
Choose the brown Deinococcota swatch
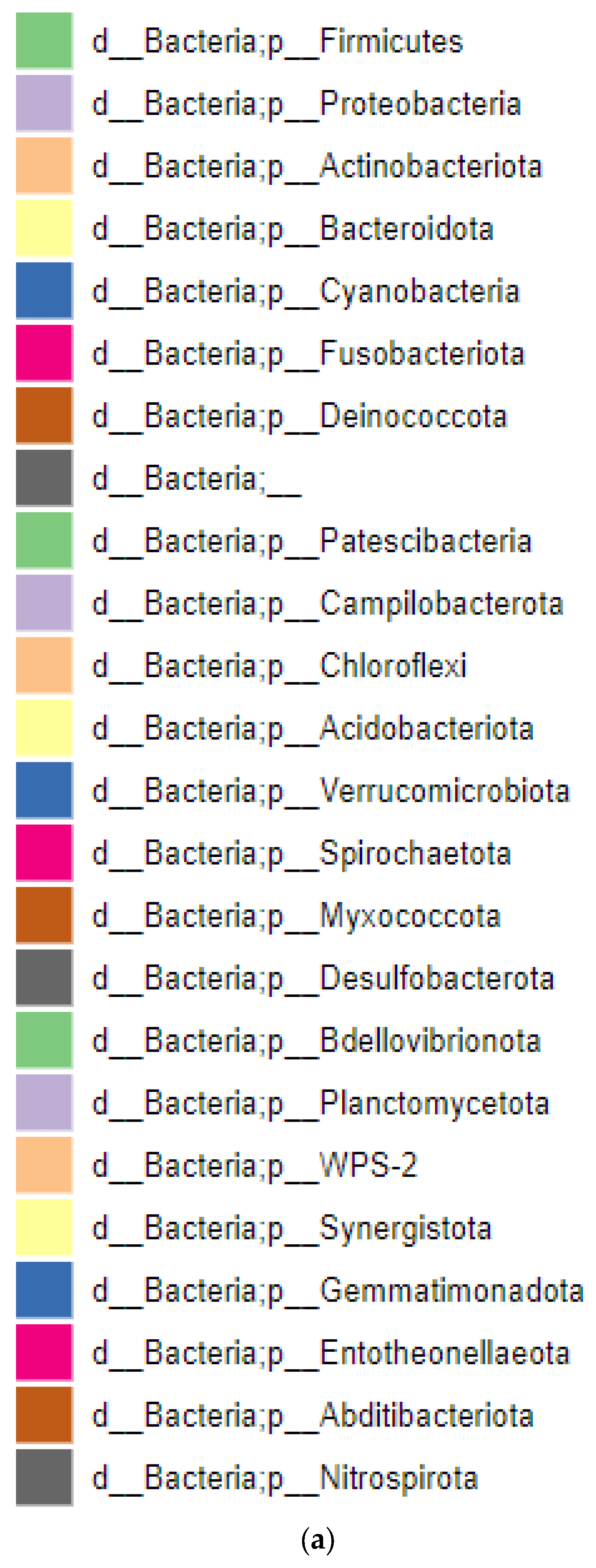[44, 416]
